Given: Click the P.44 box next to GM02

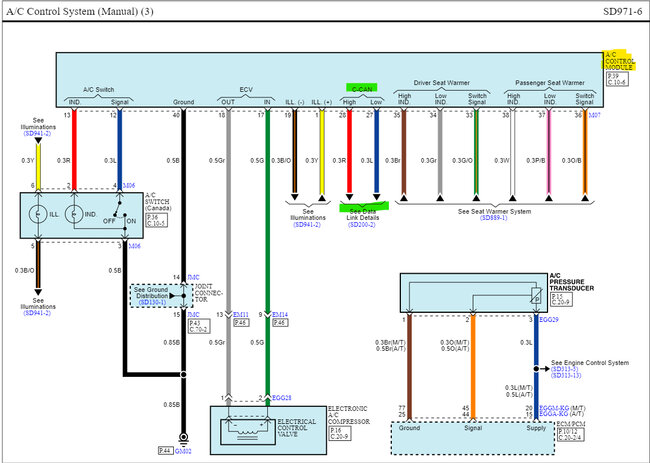Looking at the screenshot, I should (x=166, y=451).
